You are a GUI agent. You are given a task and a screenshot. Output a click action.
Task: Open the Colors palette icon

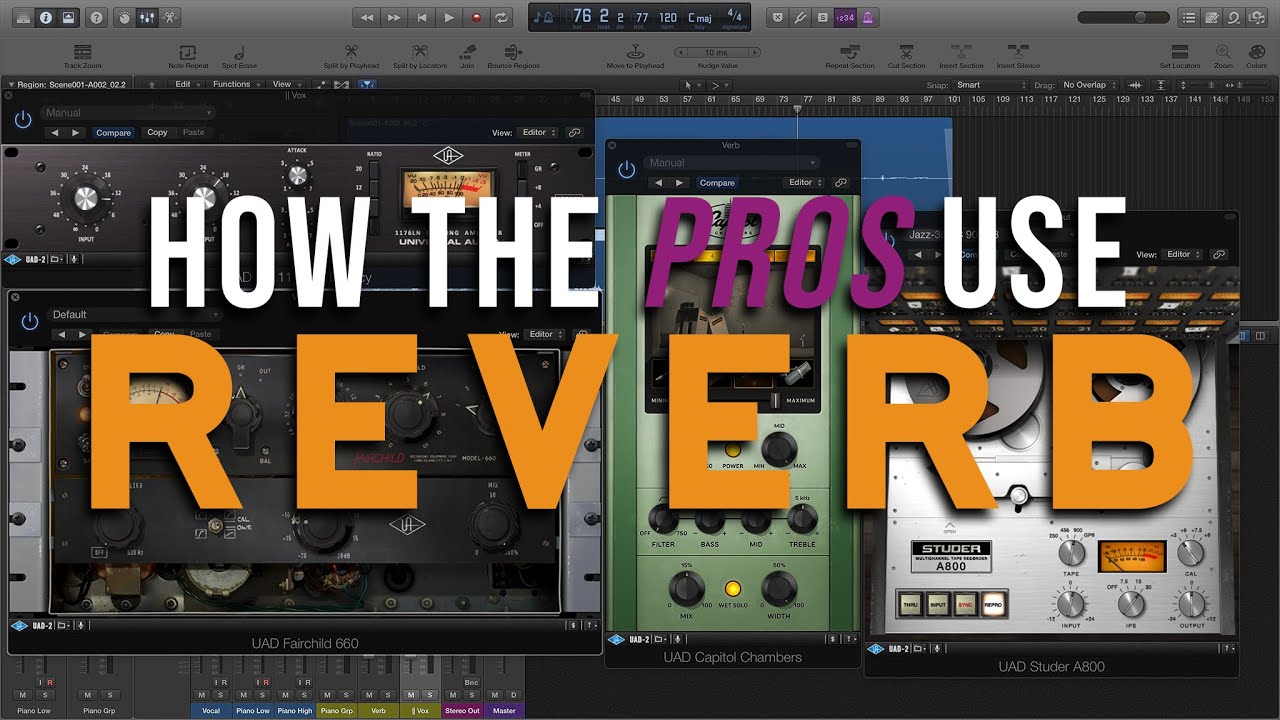pyautogui.click(x=1256, y=51)
